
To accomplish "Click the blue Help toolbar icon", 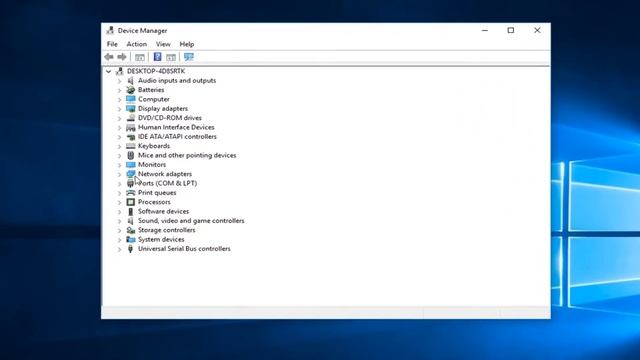I will point(157,57).
